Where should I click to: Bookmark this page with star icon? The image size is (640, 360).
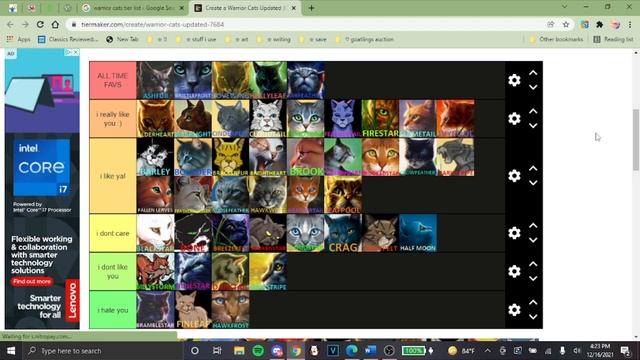[x=566, y=24]
